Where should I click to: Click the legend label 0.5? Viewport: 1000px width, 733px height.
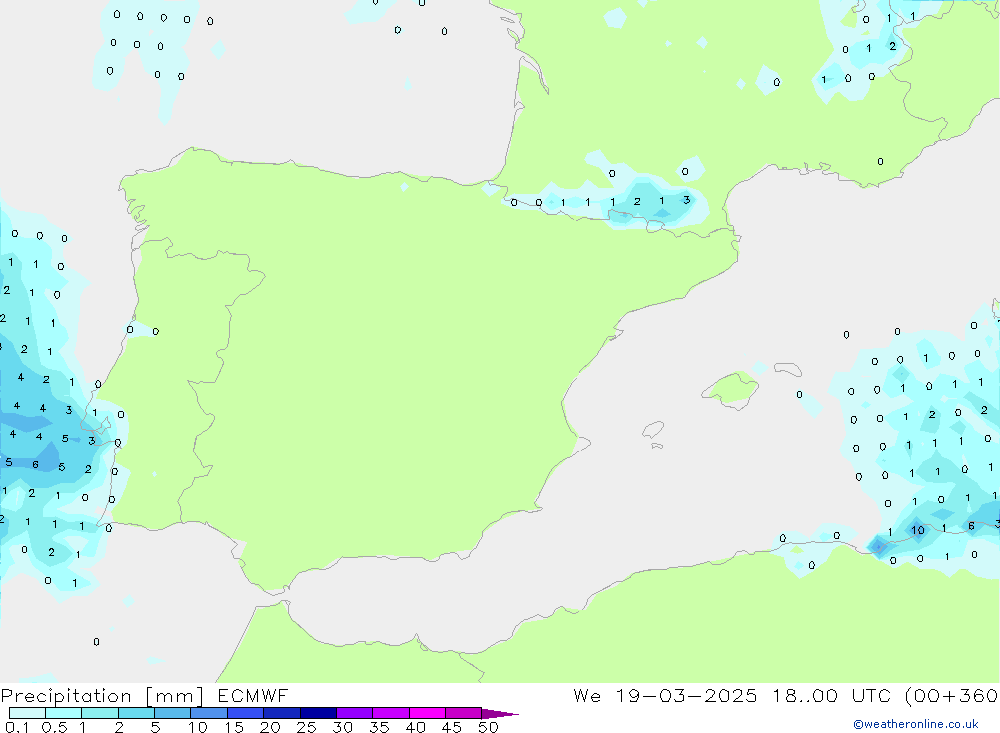click(x=54, y=727)
